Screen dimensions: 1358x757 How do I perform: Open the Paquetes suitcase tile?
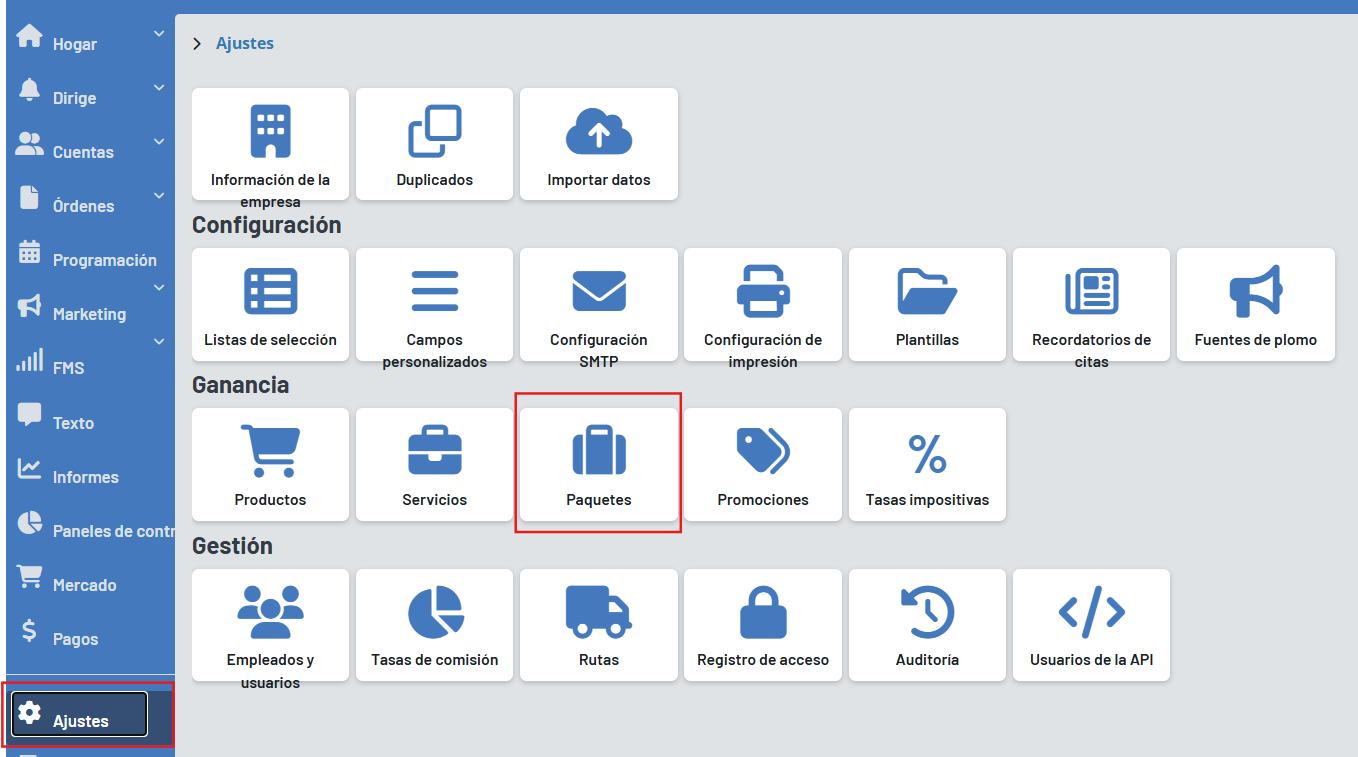pyautogui.click(x=599, y=464)
